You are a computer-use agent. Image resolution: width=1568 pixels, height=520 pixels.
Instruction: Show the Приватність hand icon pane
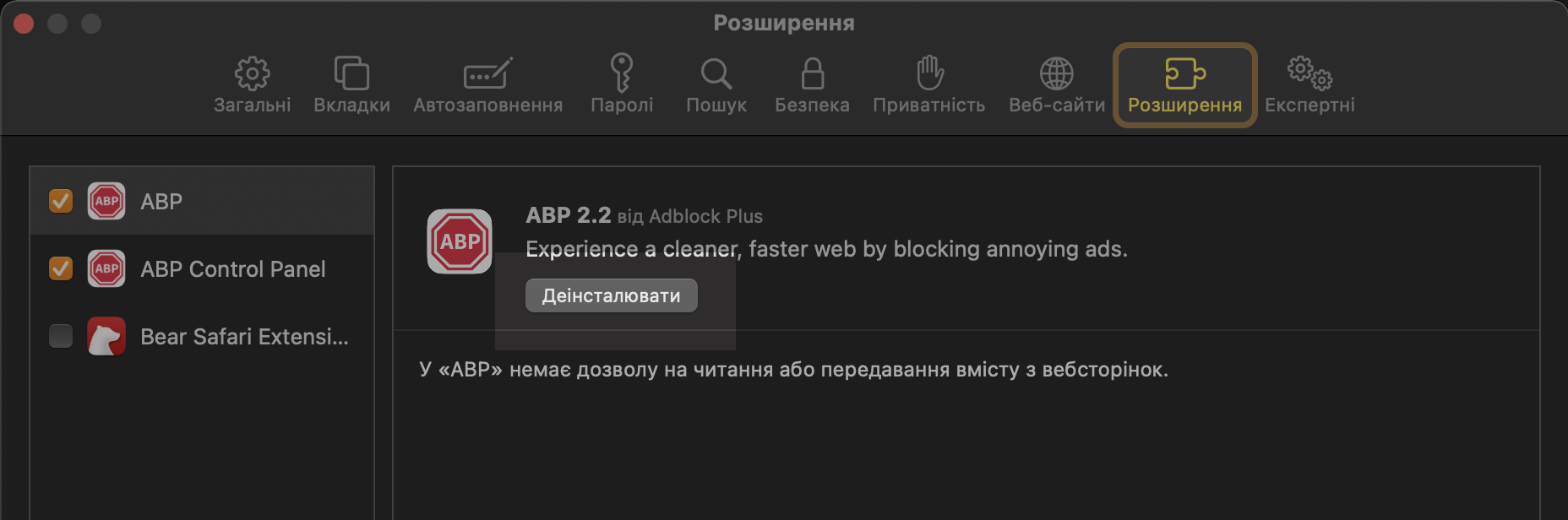coord(928,85)
